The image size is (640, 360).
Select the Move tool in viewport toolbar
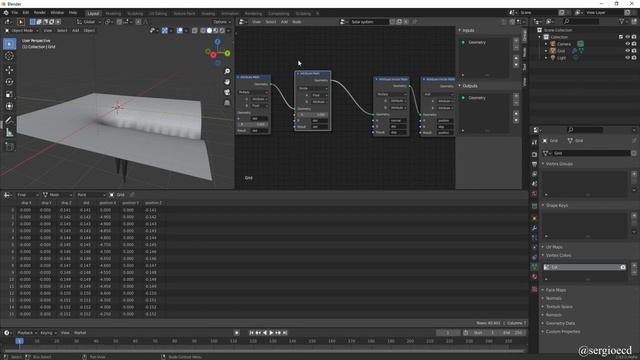9,70
